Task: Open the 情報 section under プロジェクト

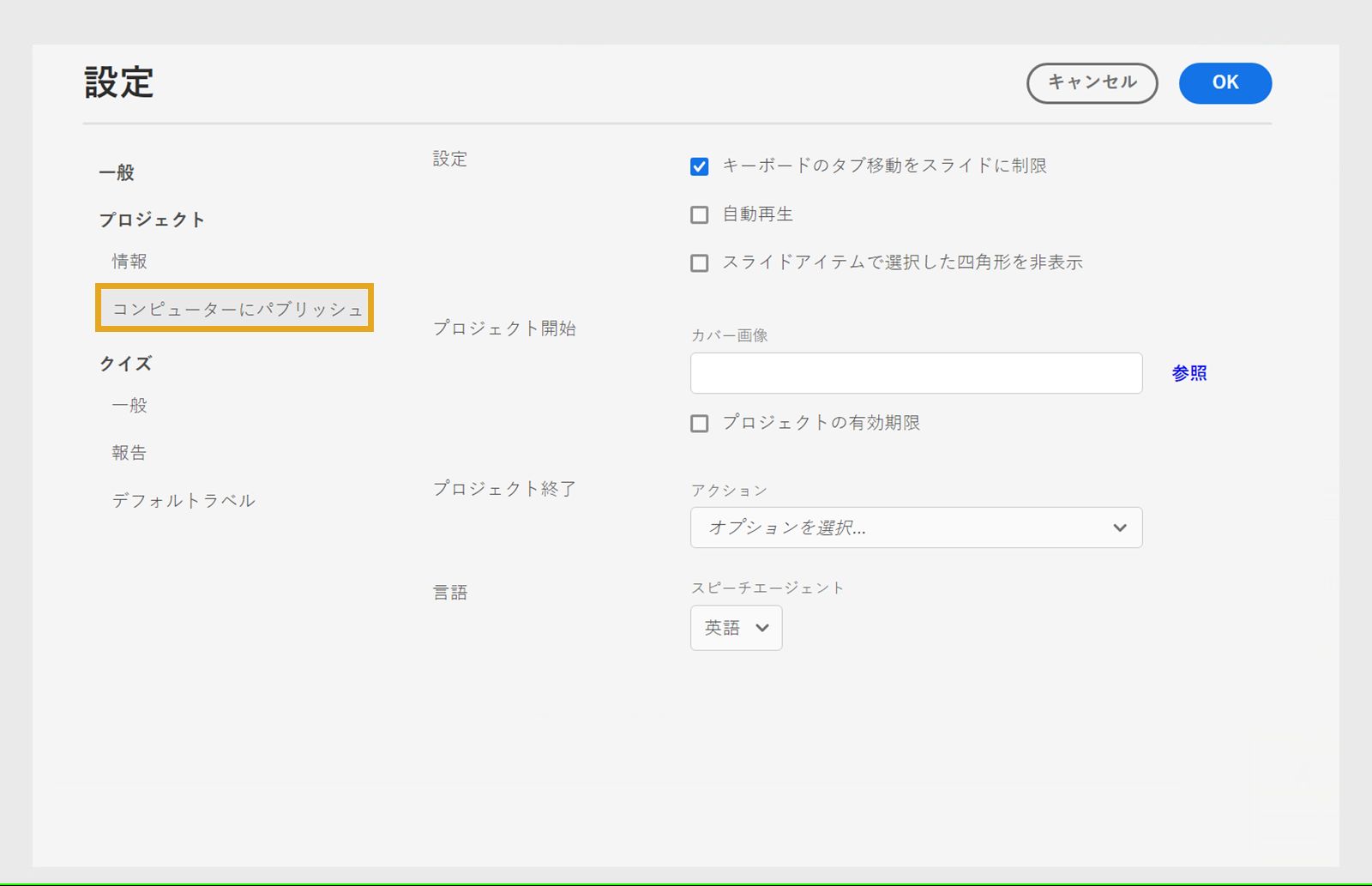Action: [129, 261]
